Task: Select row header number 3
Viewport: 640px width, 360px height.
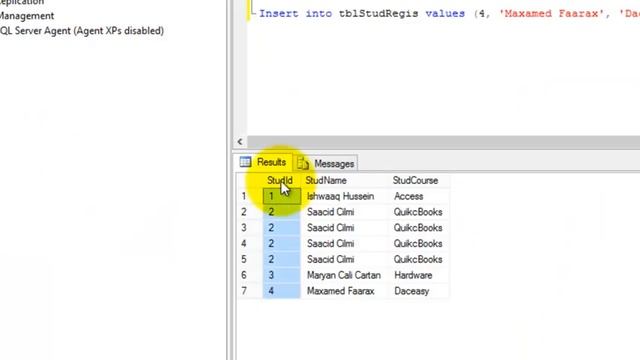Action: [249, 228]
